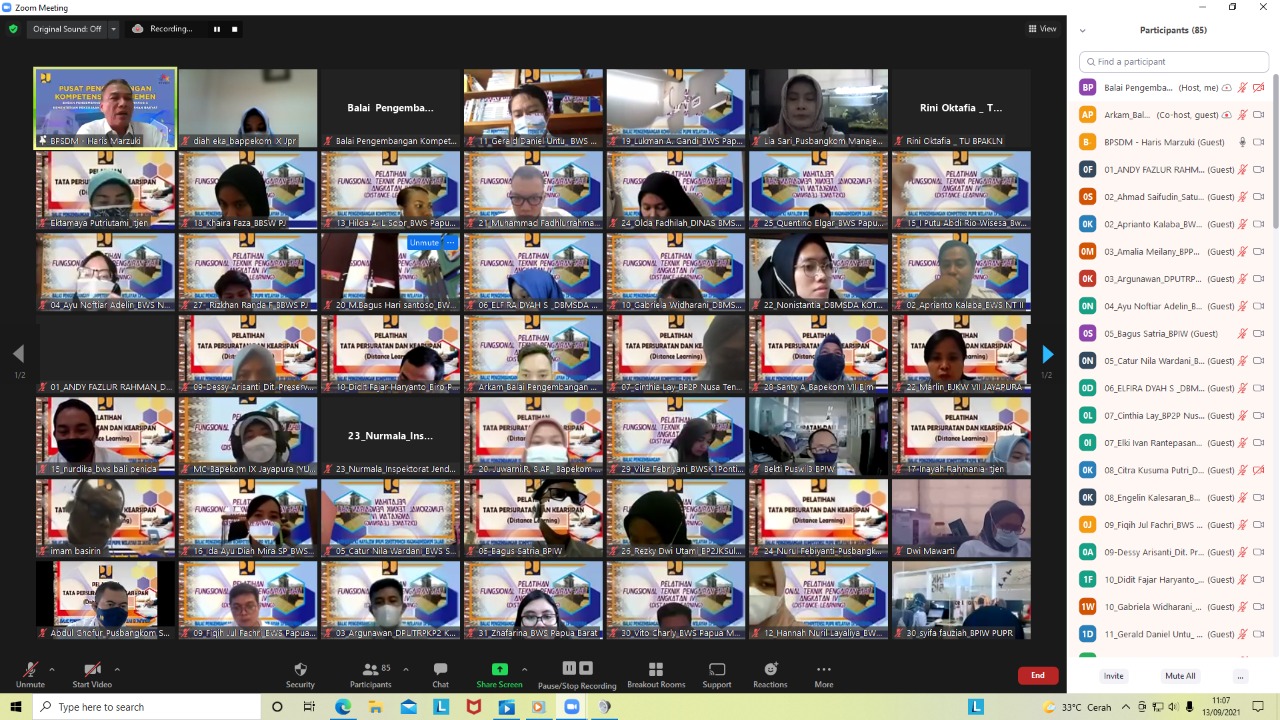Select Zoom icon in the taskbar

pos(572,707)
